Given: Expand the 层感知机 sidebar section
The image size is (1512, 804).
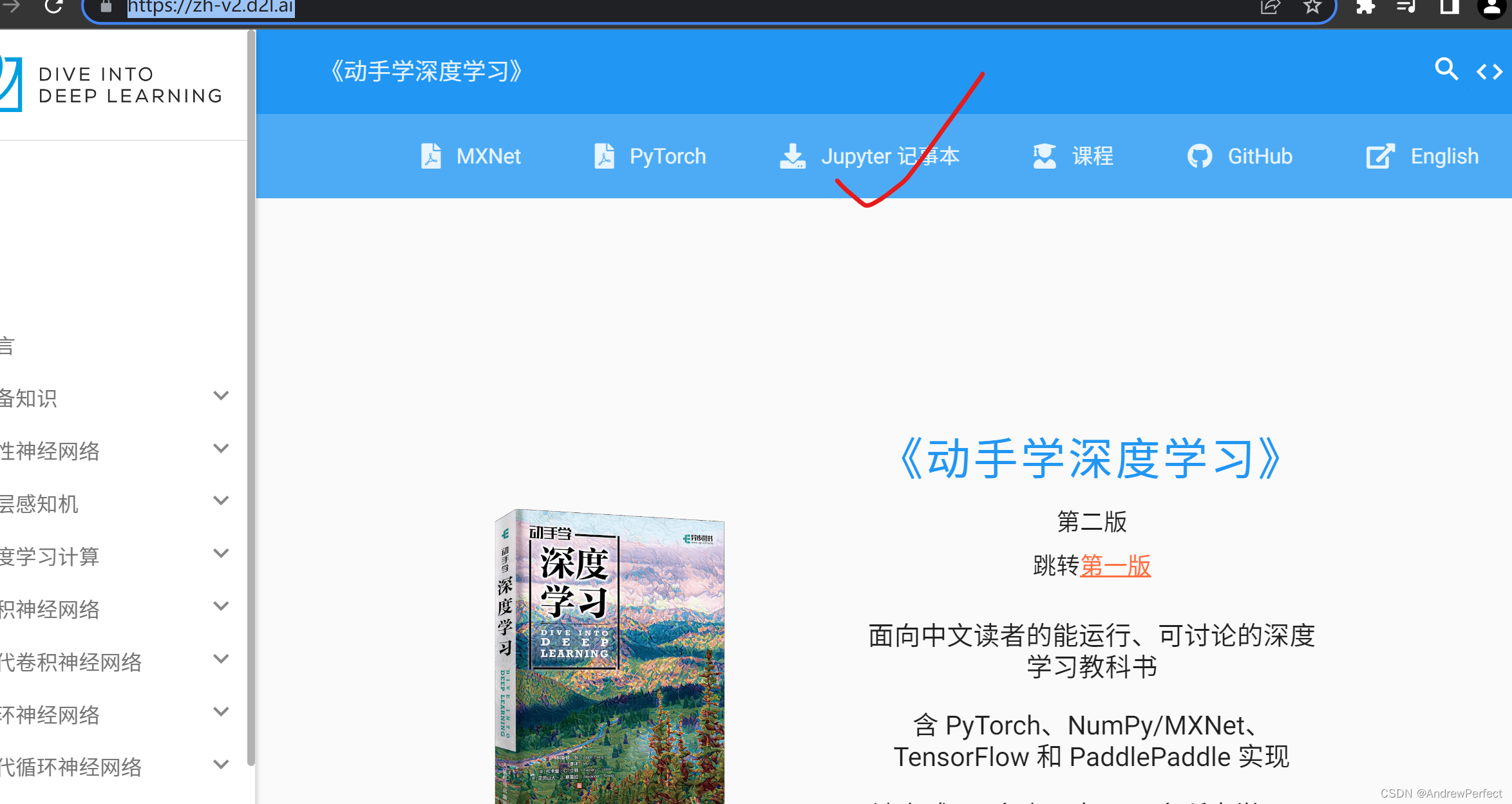Looking at the screenshot, I should [x=221, y=500].
